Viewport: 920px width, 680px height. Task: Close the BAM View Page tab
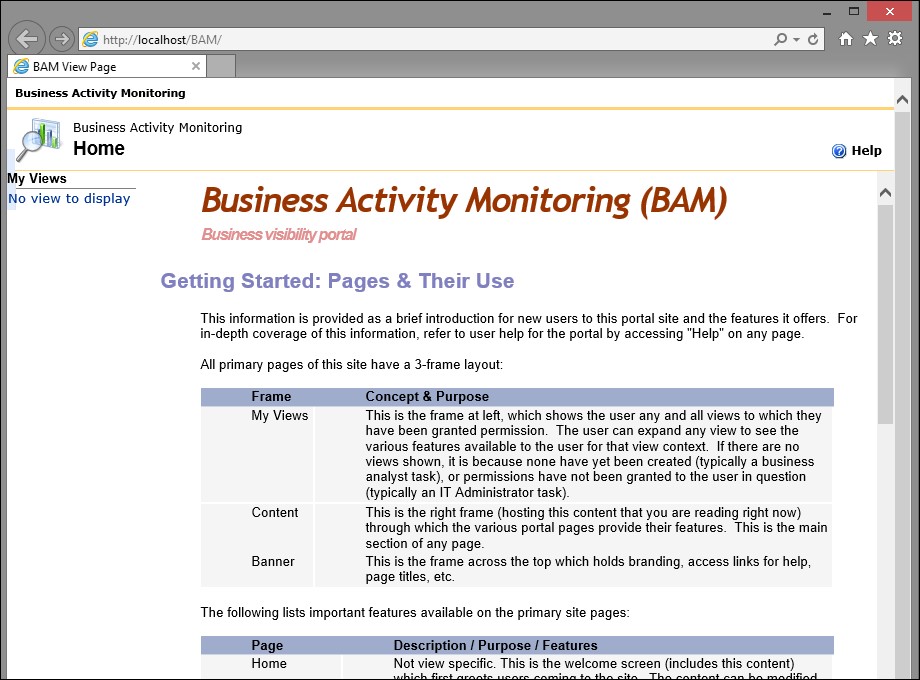click(x=196, y=66)
